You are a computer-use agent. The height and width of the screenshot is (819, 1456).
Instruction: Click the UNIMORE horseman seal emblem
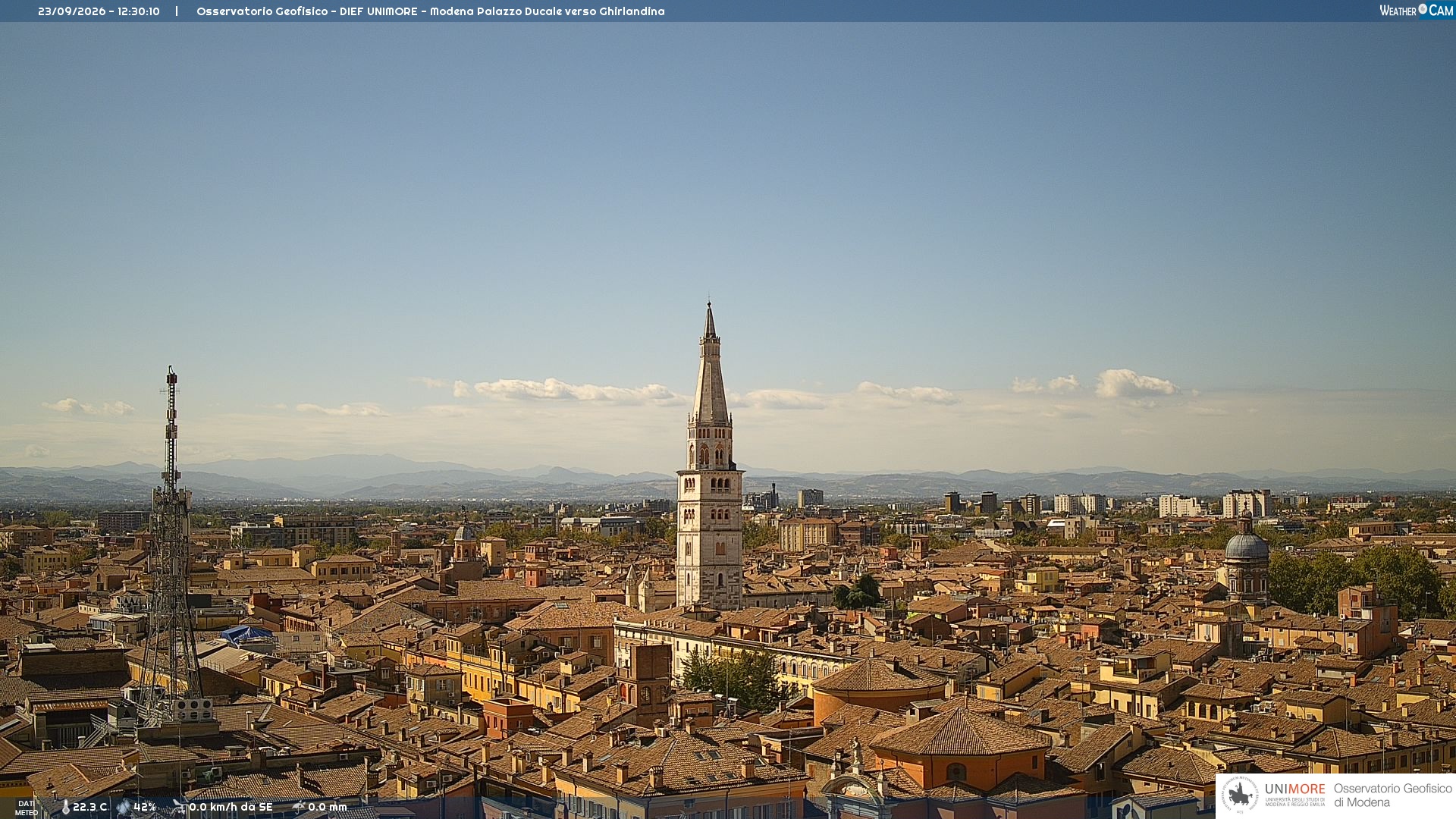tap(1240, 795)
